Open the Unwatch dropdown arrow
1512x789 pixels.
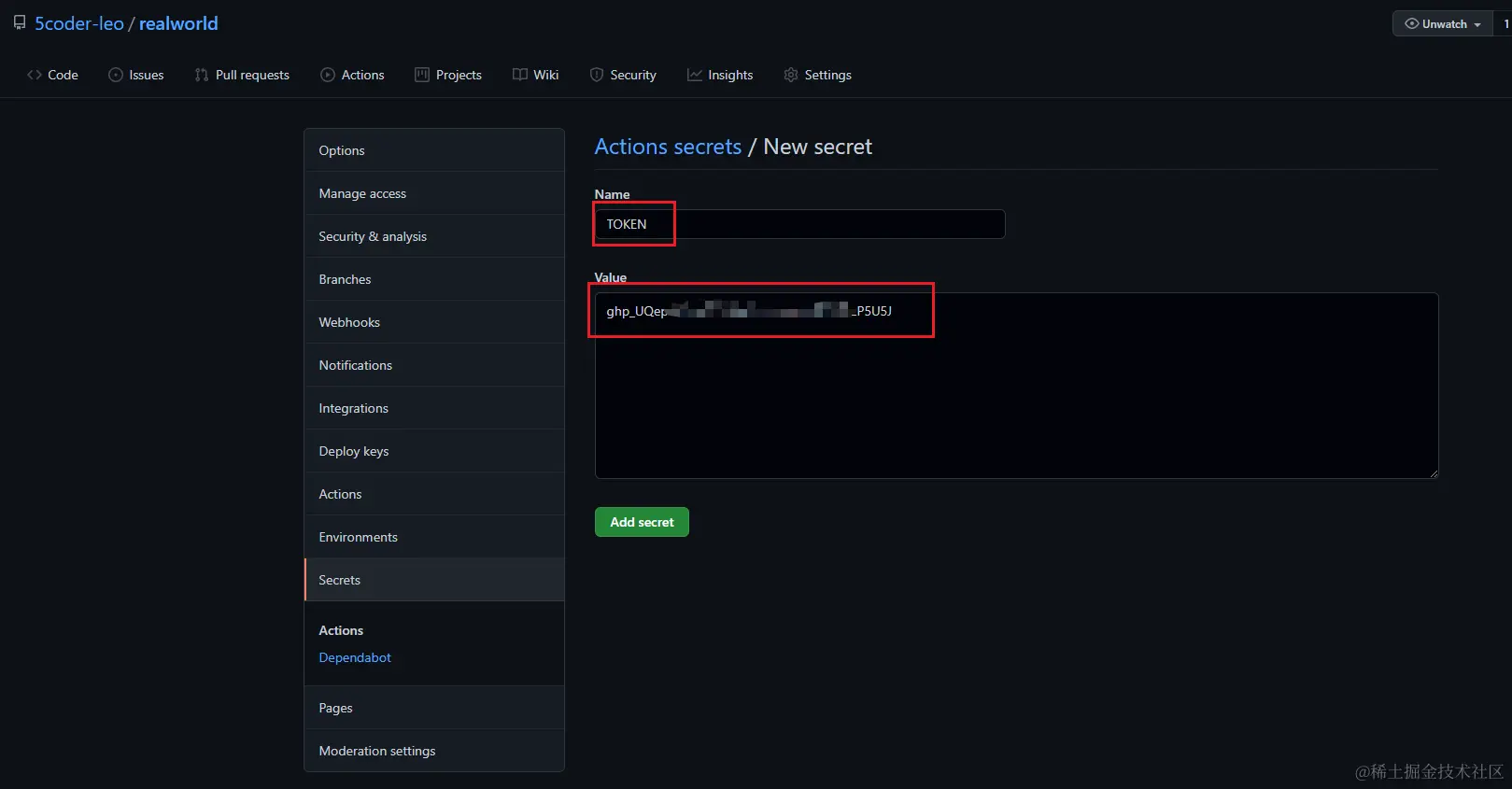(1477, 24)
